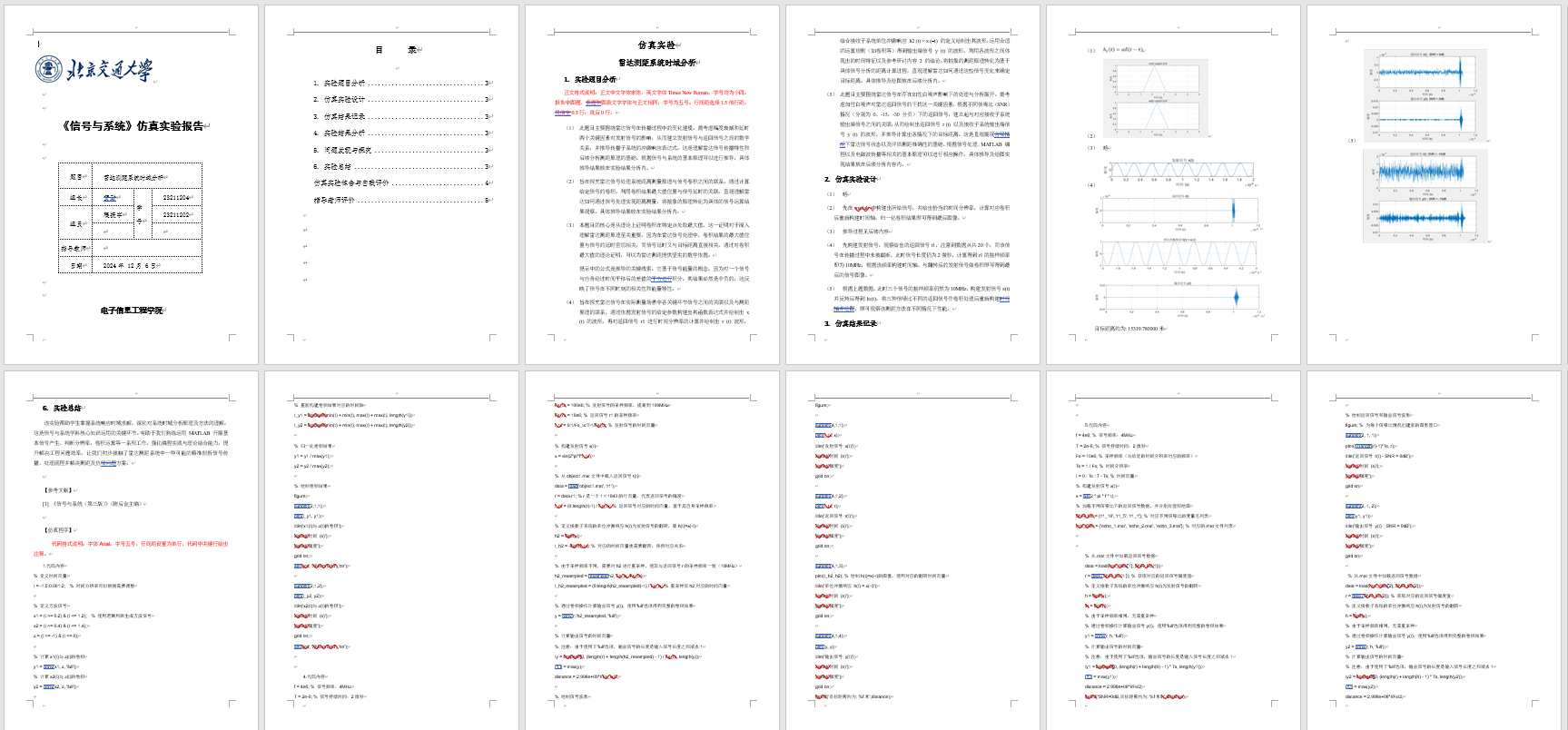Open TOC entry 2. 仿真实验设计
Image resolution: width=1568 pixels, height=730 pixels.
[x=340, y=100]
